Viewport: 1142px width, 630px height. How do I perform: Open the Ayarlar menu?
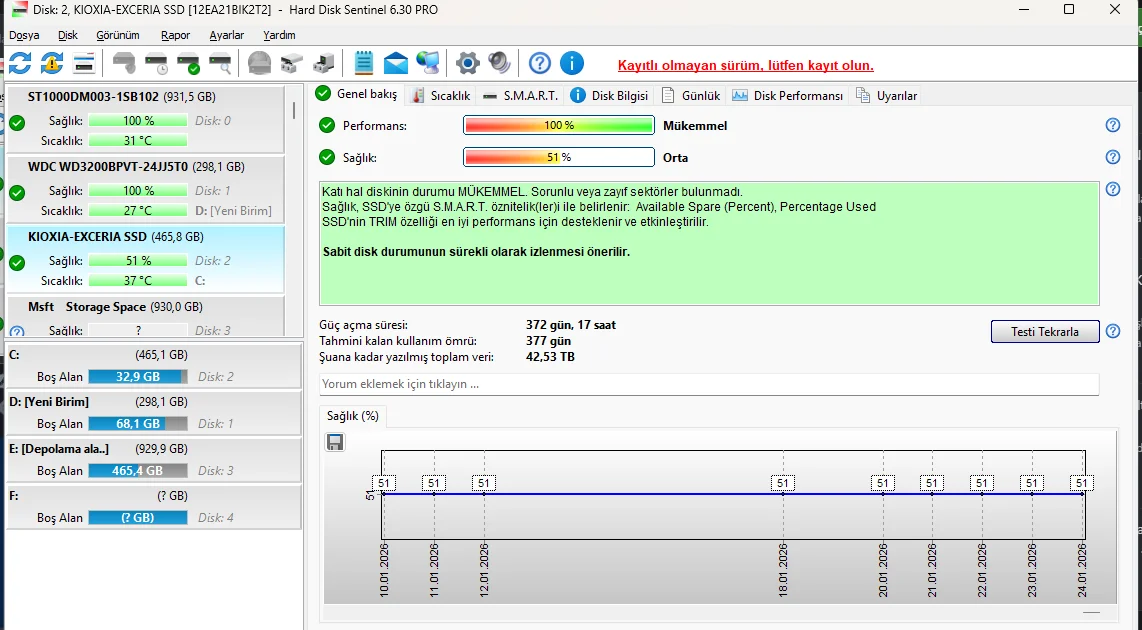click(x=226, y=35)
